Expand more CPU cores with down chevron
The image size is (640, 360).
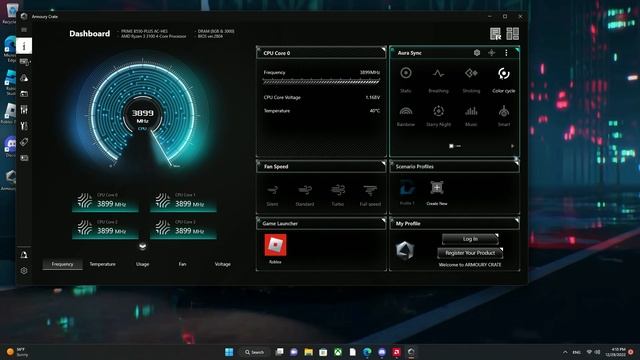[x=142, y=246]
